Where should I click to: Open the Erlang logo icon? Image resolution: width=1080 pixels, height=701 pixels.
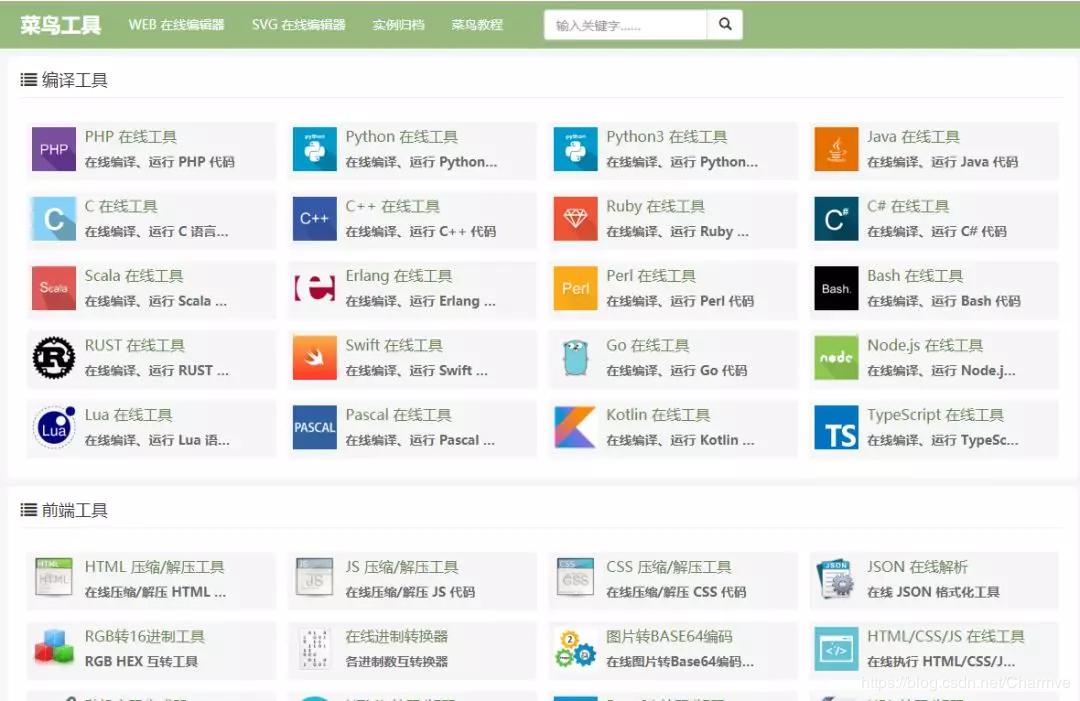315,288
